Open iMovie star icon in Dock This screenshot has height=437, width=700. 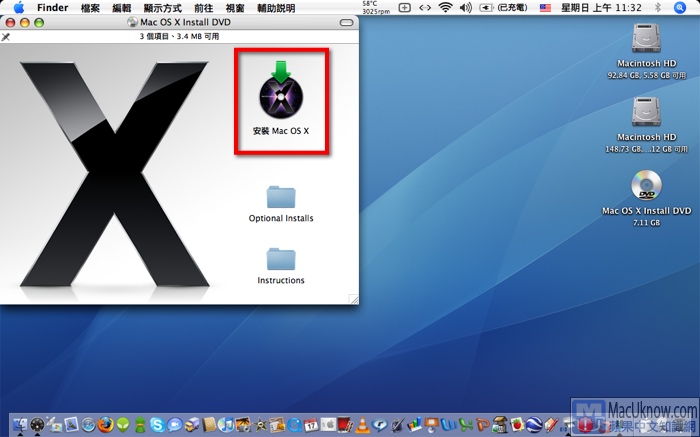click(260, 425)
